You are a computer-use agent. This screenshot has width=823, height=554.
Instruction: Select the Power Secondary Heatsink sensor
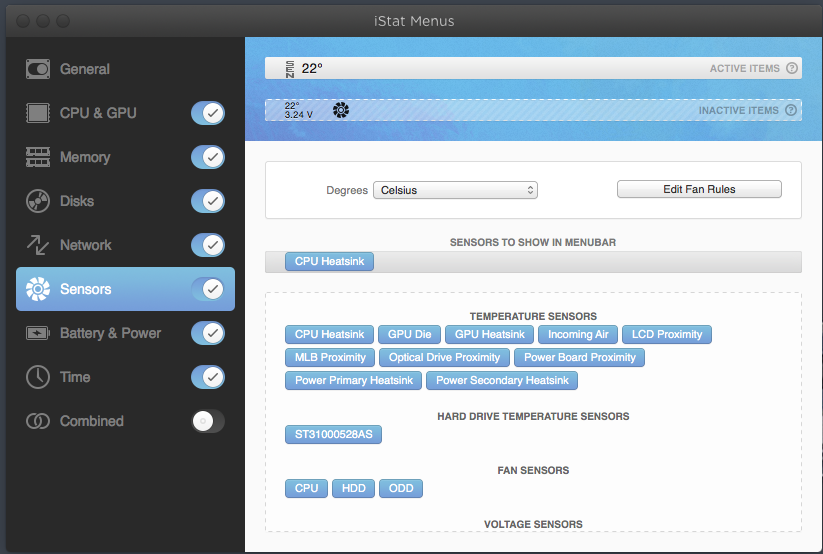tap(502, 381)
